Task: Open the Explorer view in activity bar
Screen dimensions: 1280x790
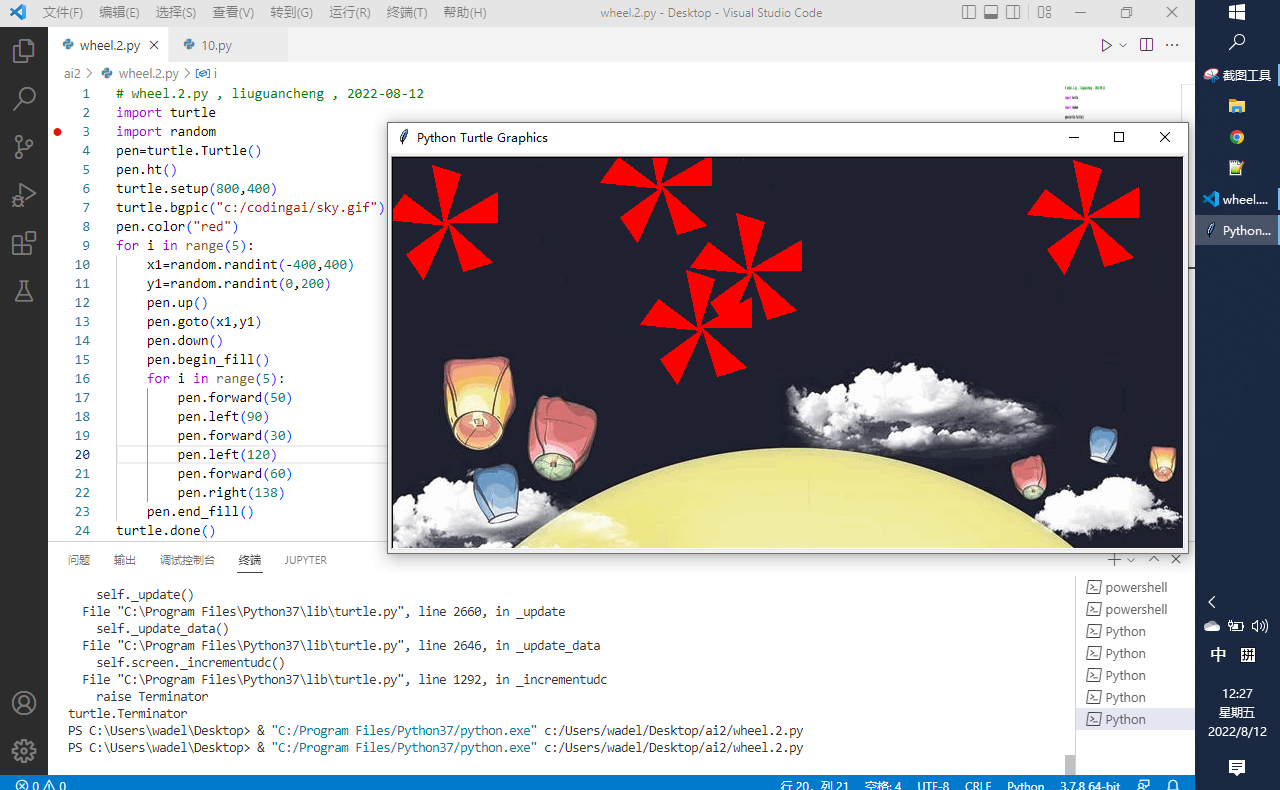Action: point(24,51)
